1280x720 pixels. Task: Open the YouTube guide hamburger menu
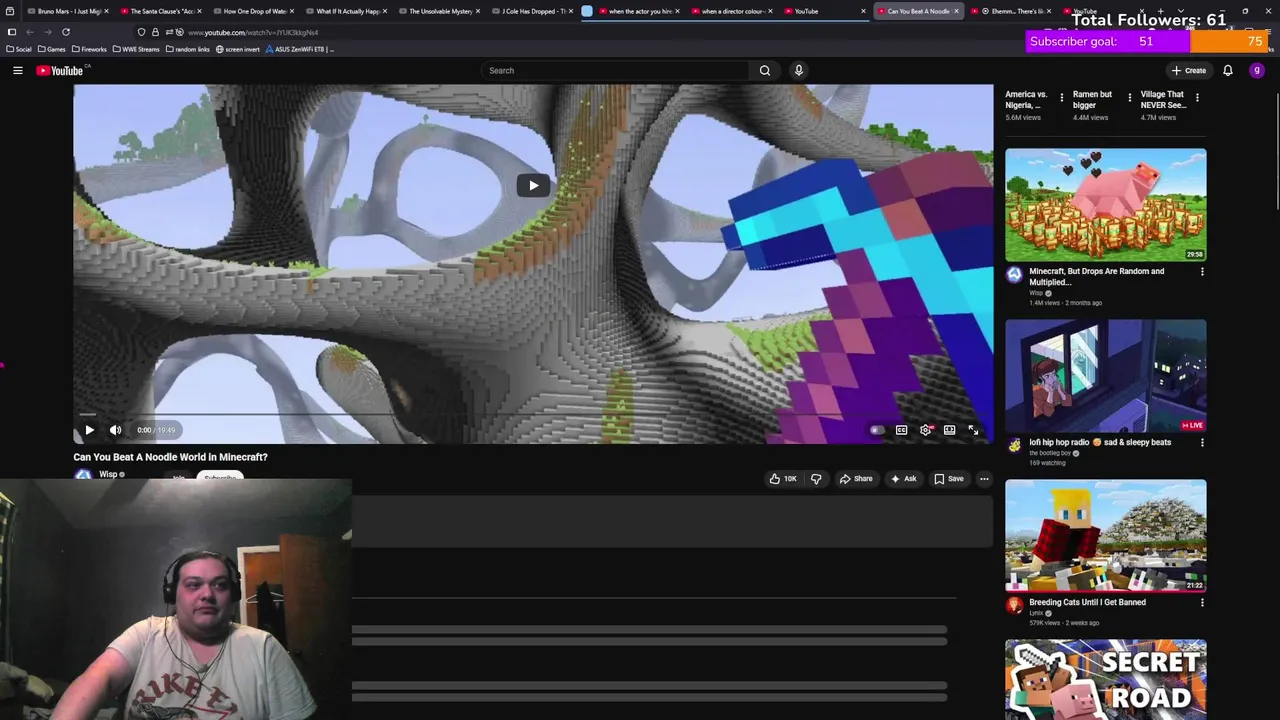pyautogui.click(x=18, y=70)
